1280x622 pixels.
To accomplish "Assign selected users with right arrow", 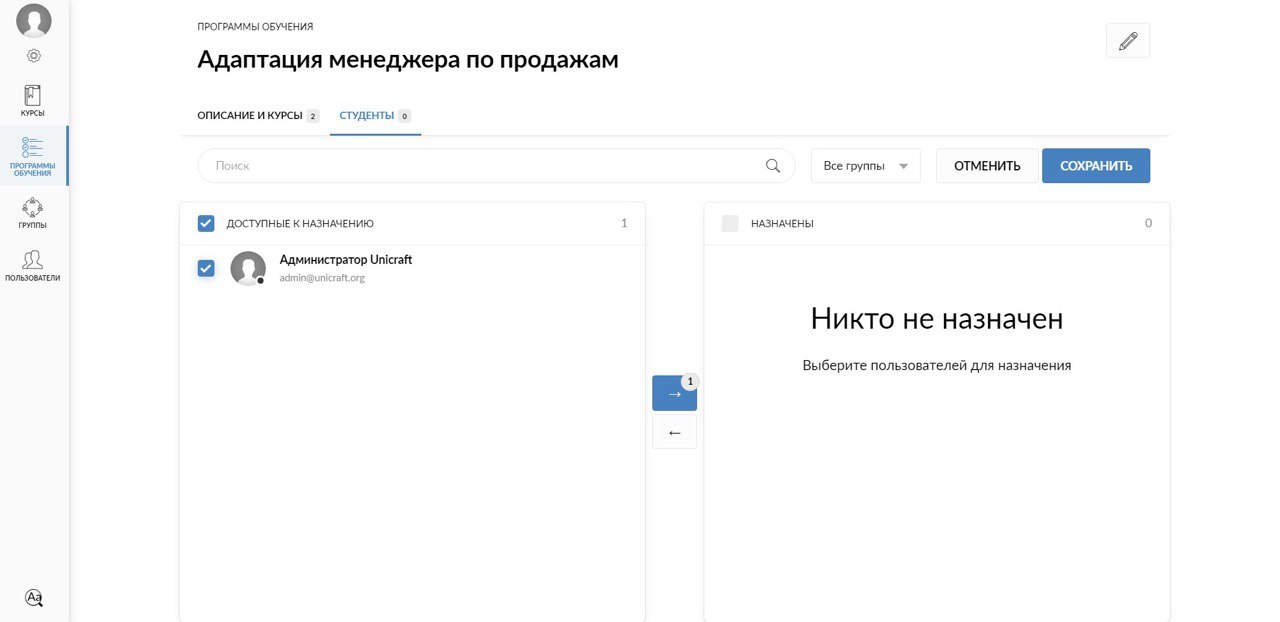I will (x=674, y=394).
